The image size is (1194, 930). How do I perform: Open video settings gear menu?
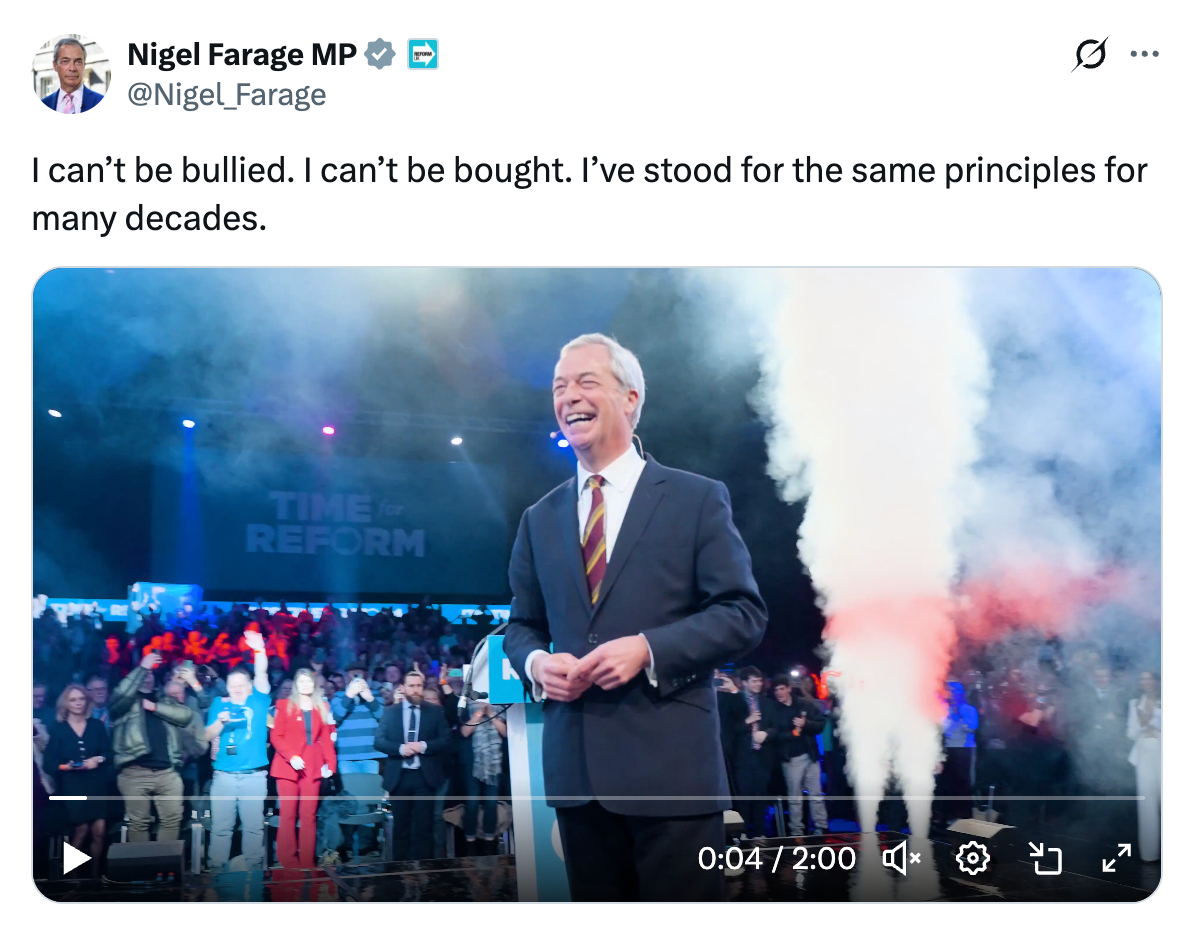pyautogui.click(x=972, y=858)
